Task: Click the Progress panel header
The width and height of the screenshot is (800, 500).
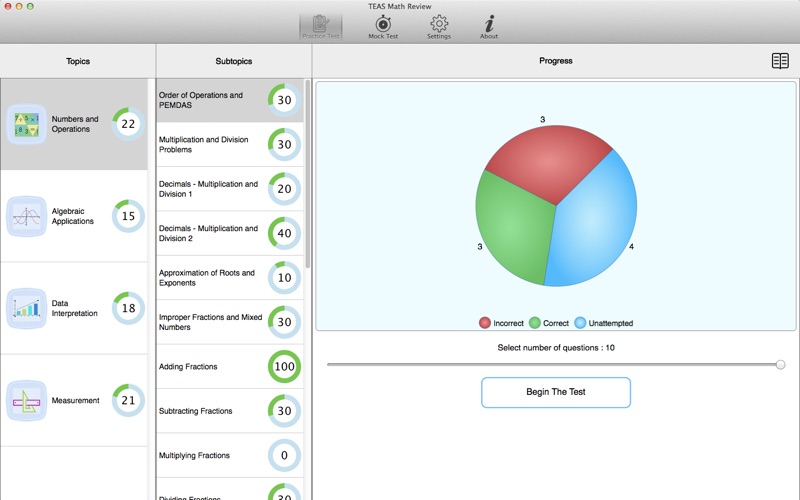Action: click(556, 61)
